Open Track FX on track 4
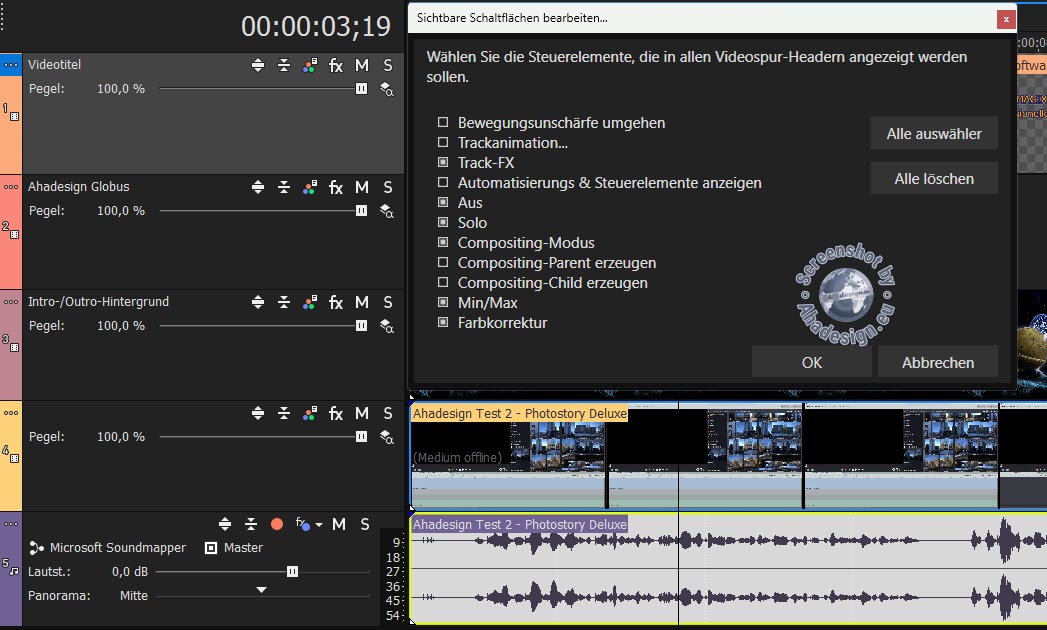The image size is (1047, 630). (x=336, y=414)
